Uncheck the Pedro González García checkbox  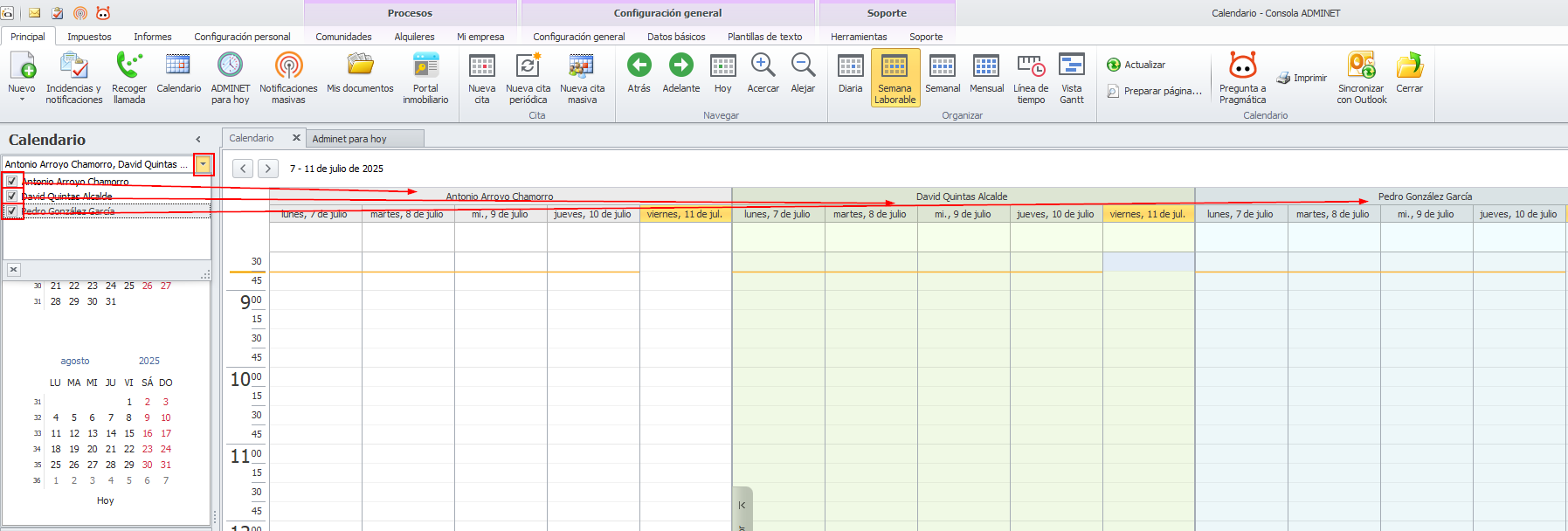click(x=12, y=211)
